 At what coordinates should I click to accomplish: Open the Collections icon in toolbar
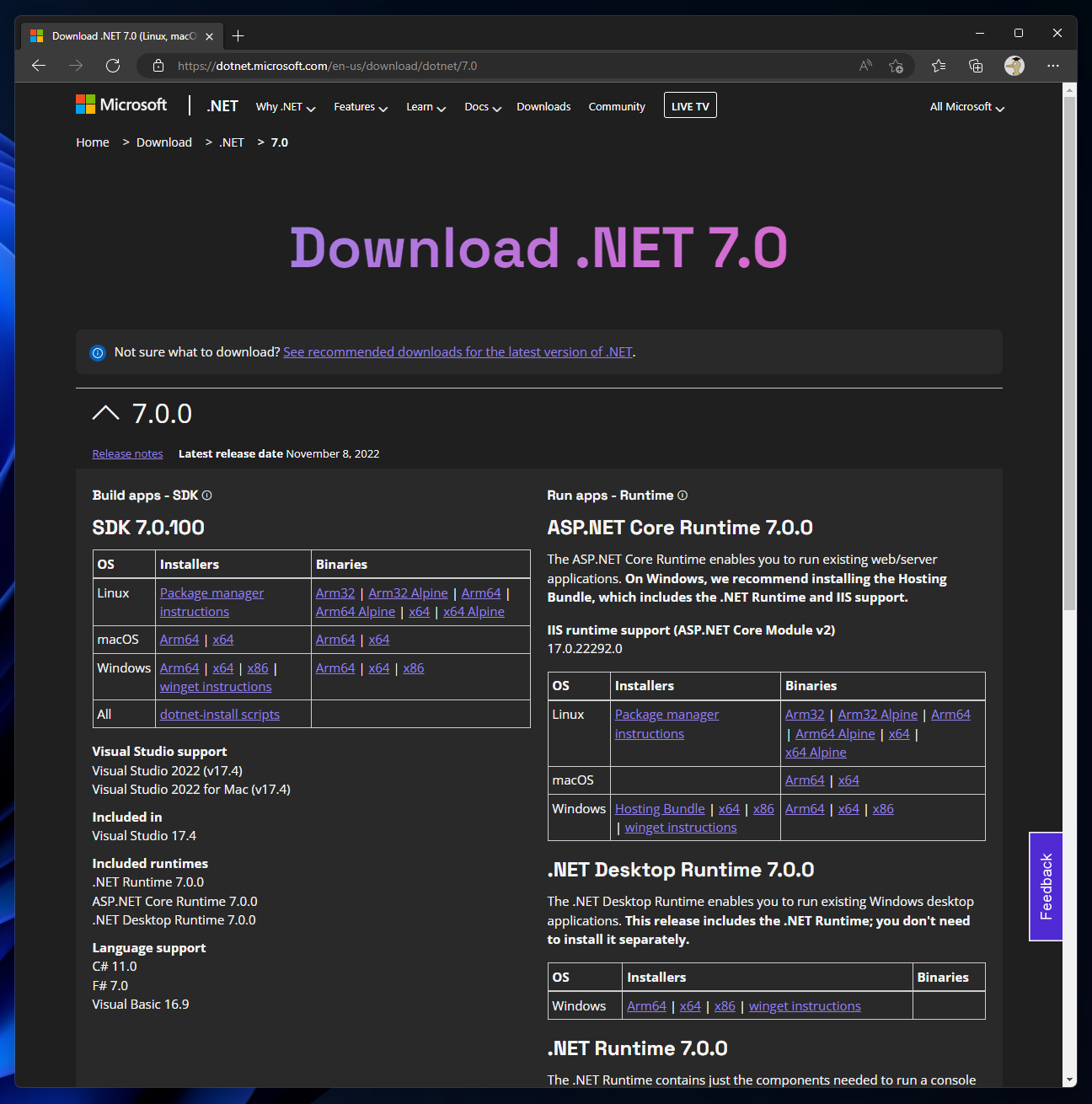[x=976, y=66]
